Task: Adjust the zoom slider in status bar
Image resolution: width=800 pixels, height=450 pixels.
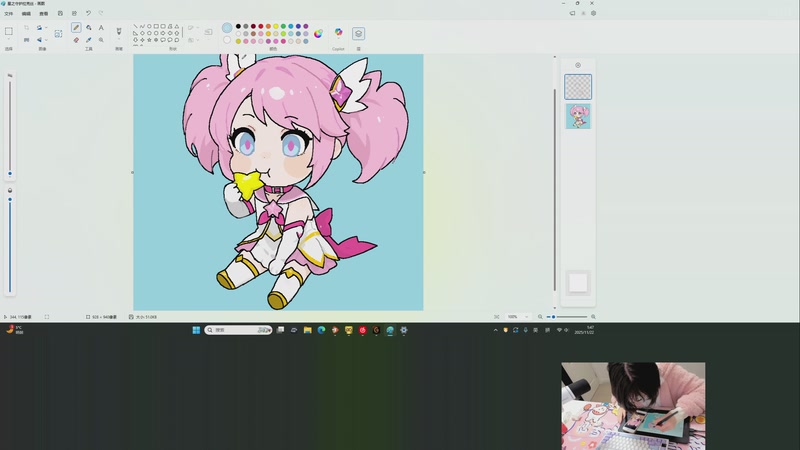Action: (x=567, y=317)
